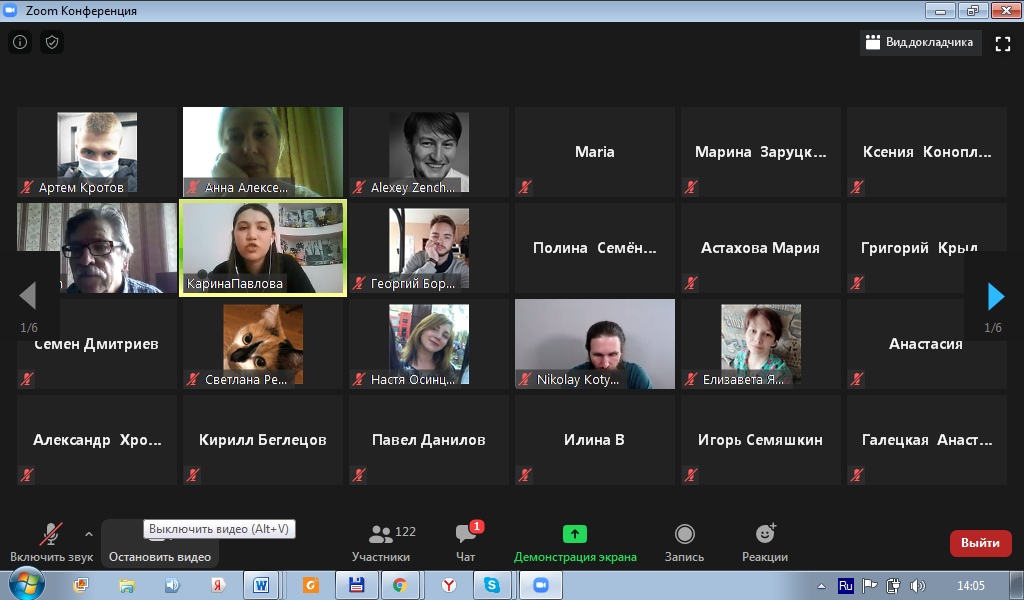This screenshot has height=600, width=1024.
Task: Leave the meeting with Выйти
Action: pos(980,543)
